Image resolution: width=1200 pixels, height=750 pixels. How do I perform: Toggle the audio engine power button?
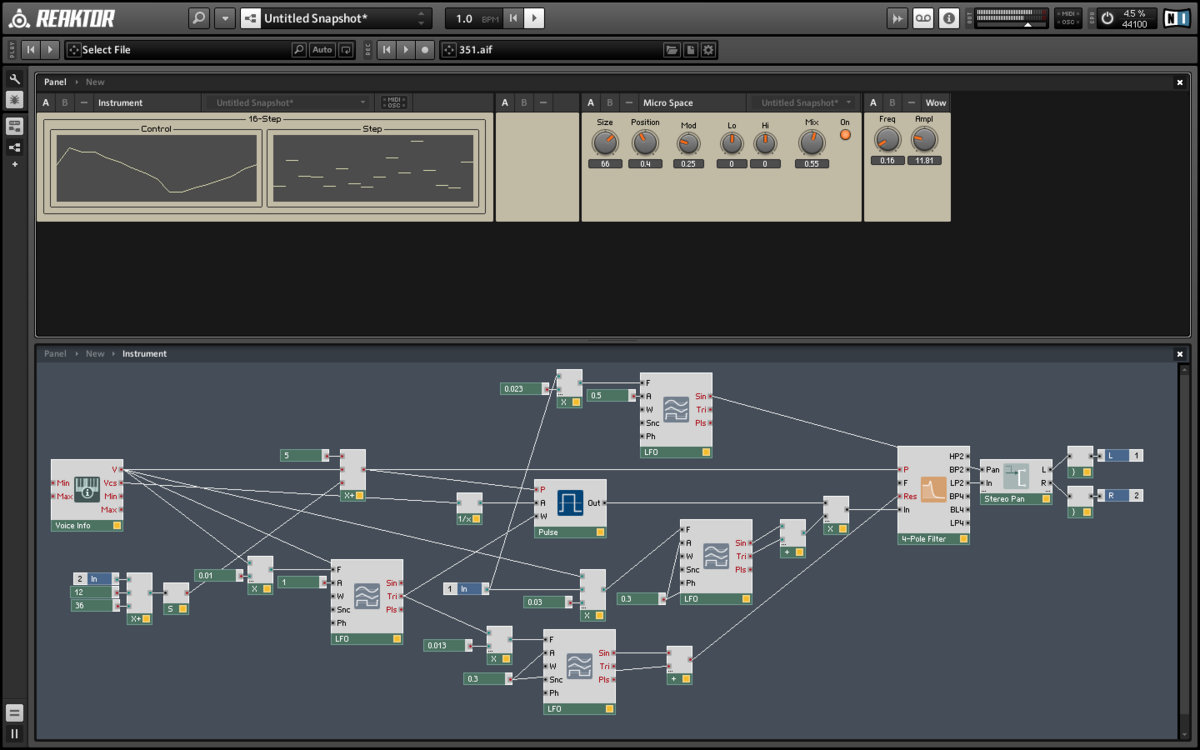[x=1107, y=18]
